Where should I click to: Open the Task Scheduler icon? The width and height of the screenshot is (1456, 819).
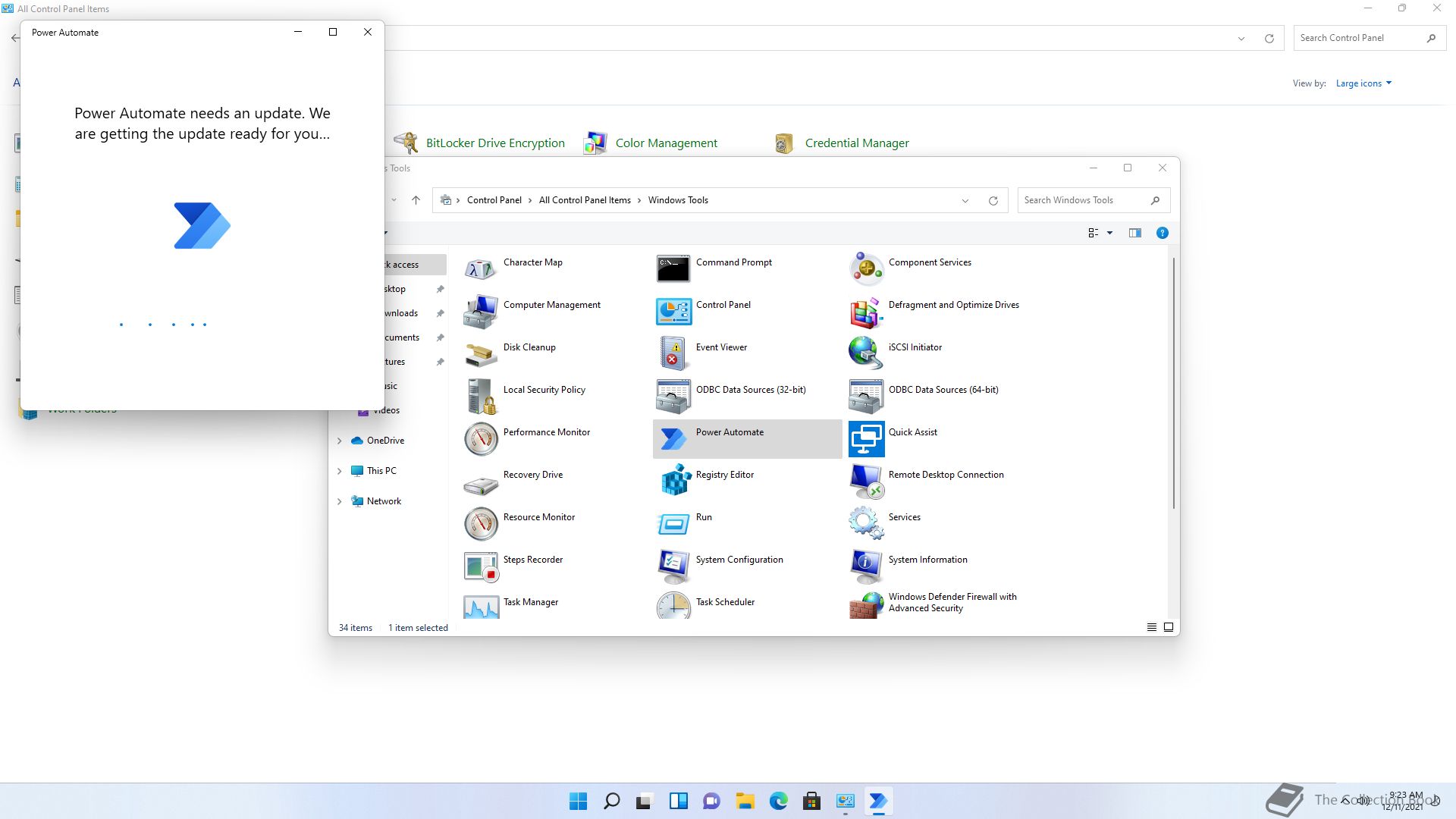pyautogui.click(x=673, y=605)
